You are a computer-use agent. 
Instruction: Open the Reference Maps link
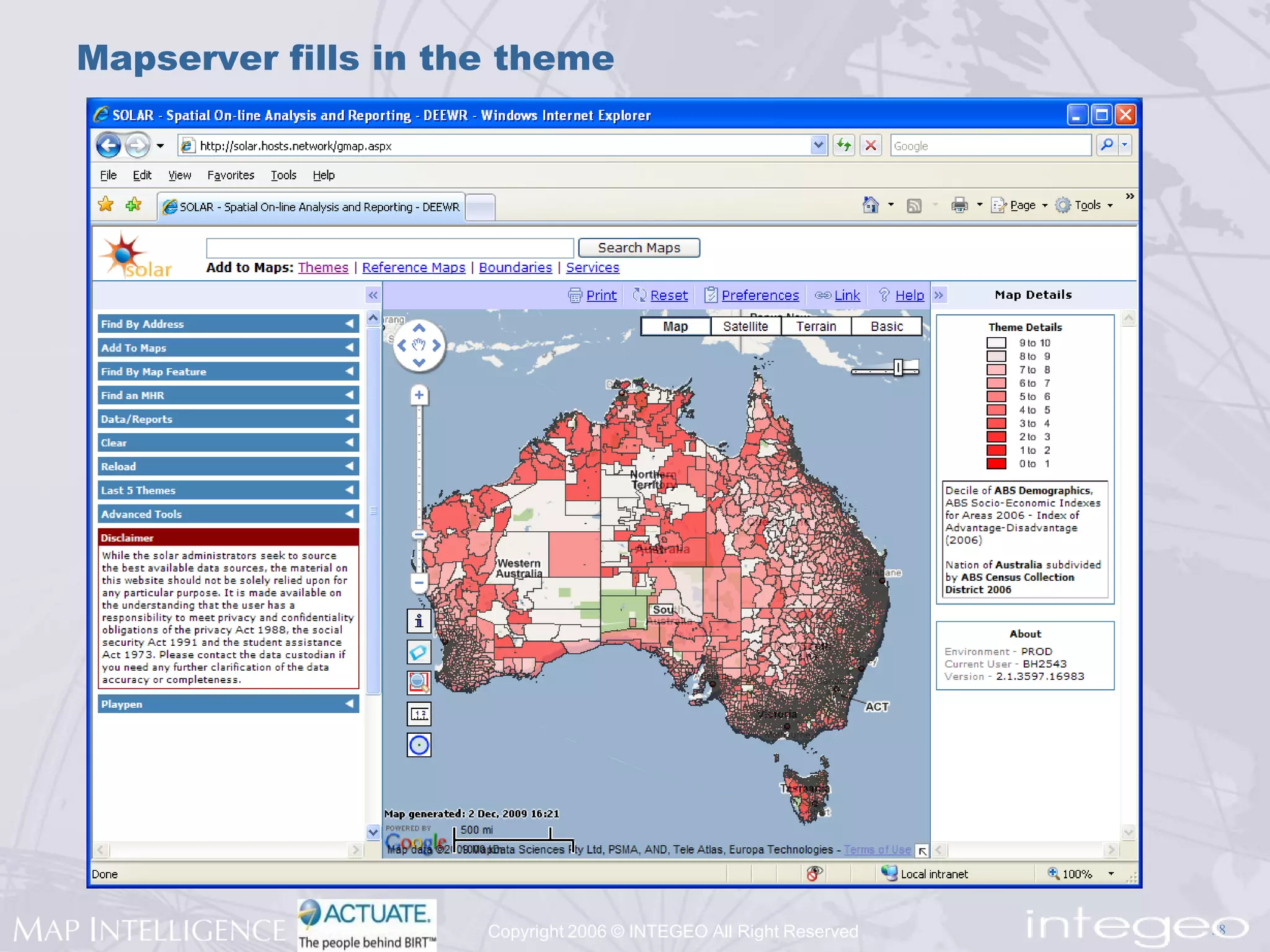(414, 267)
